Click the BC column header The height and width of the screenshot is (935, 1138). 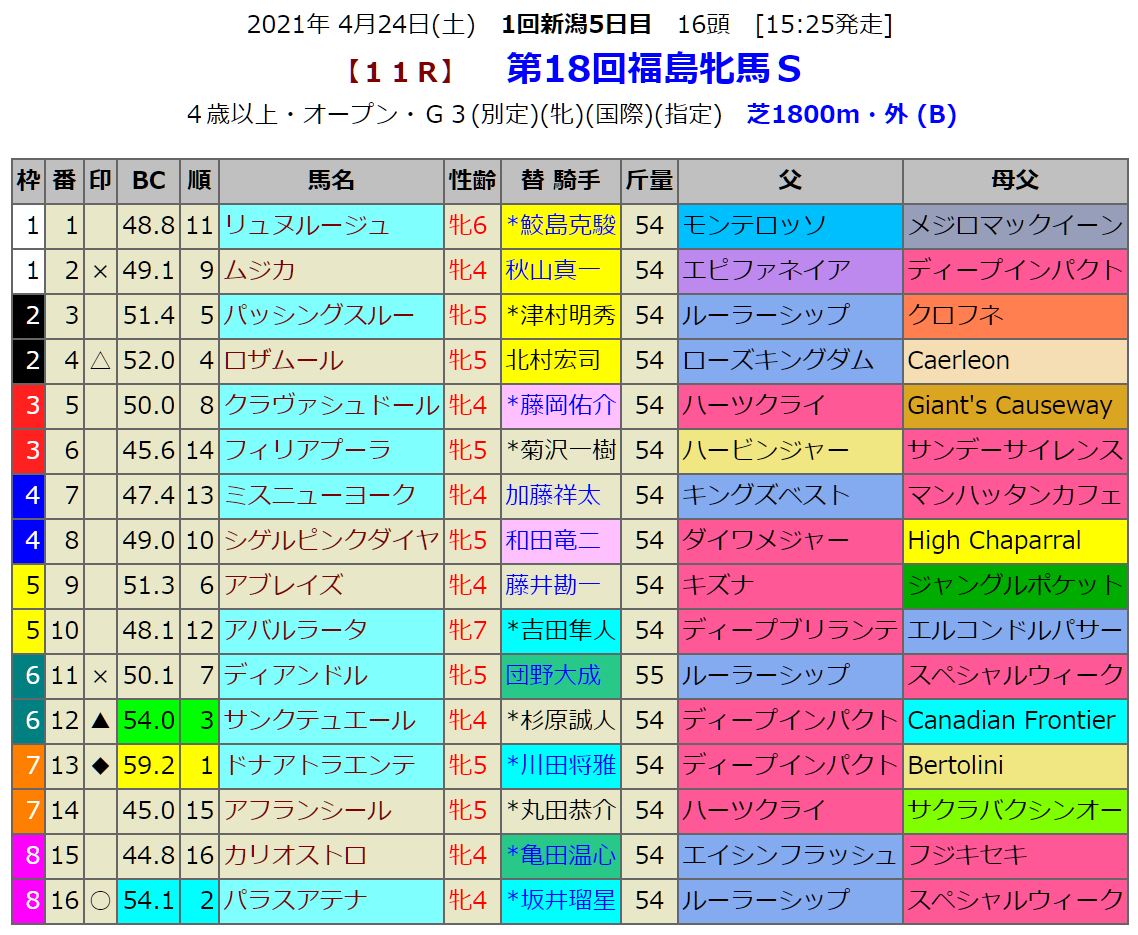tap(149, 181)
